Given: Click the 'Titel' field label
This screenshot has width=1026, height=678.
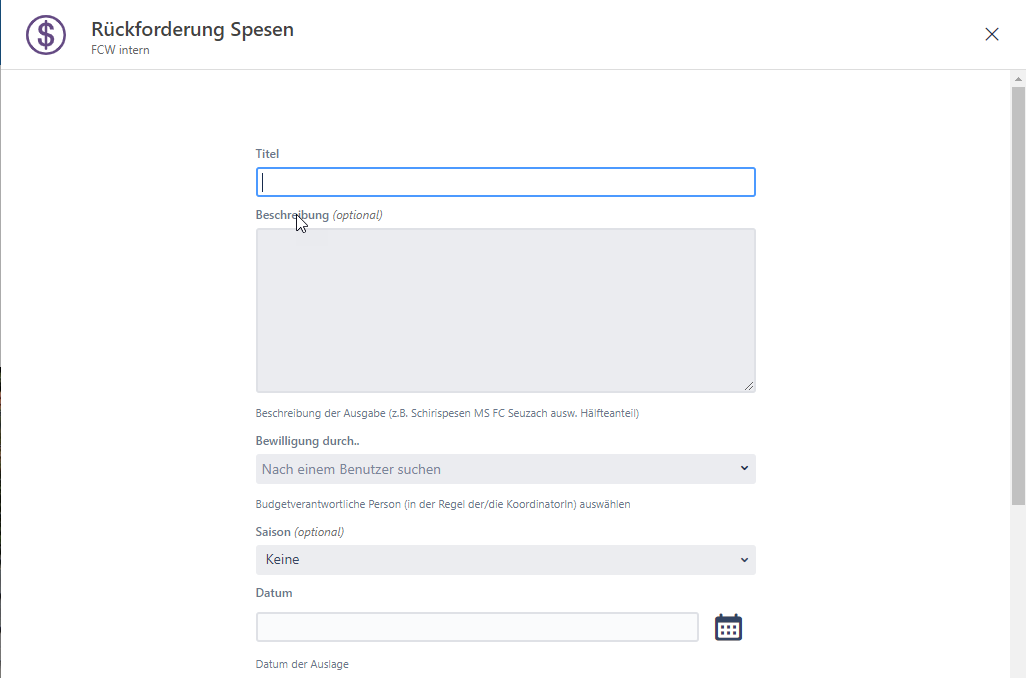Looking at the screenshot, I should (268, 154).
